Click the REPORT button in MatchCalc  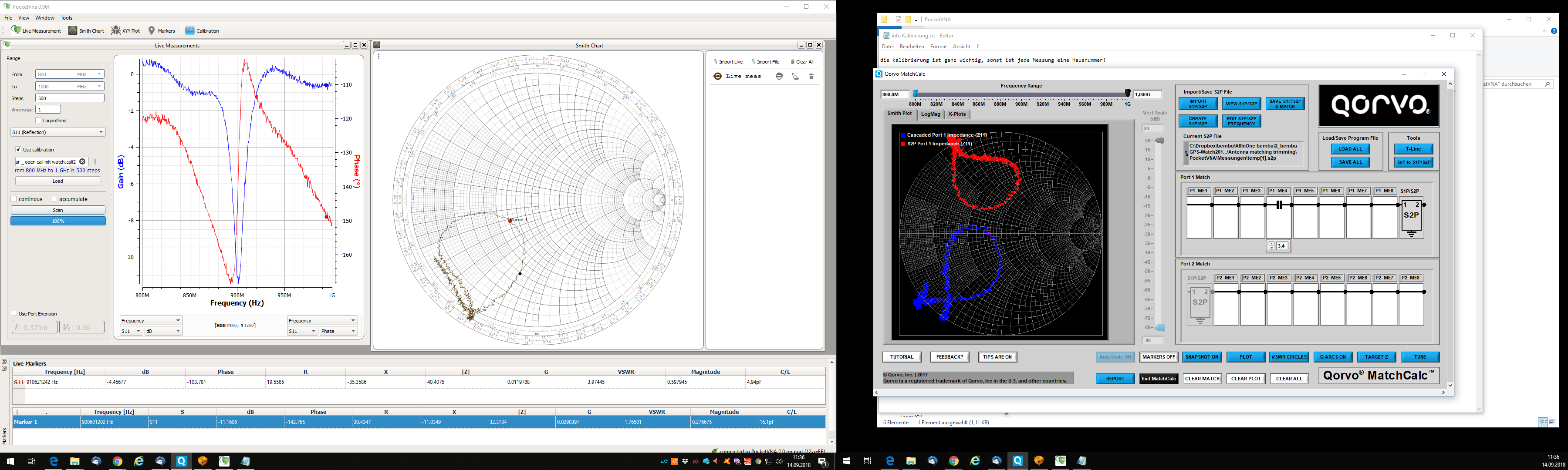pos(1115,379)
